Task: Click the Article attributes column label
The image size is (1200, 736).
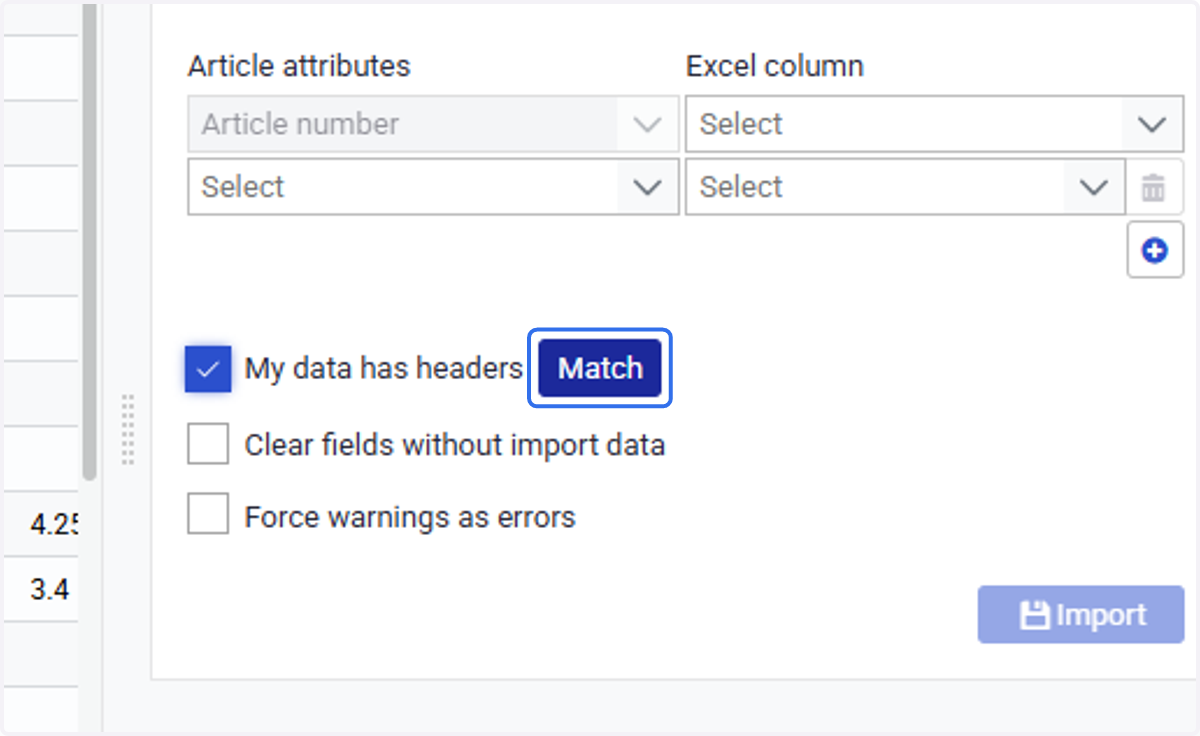Action: tap(299, 66)
